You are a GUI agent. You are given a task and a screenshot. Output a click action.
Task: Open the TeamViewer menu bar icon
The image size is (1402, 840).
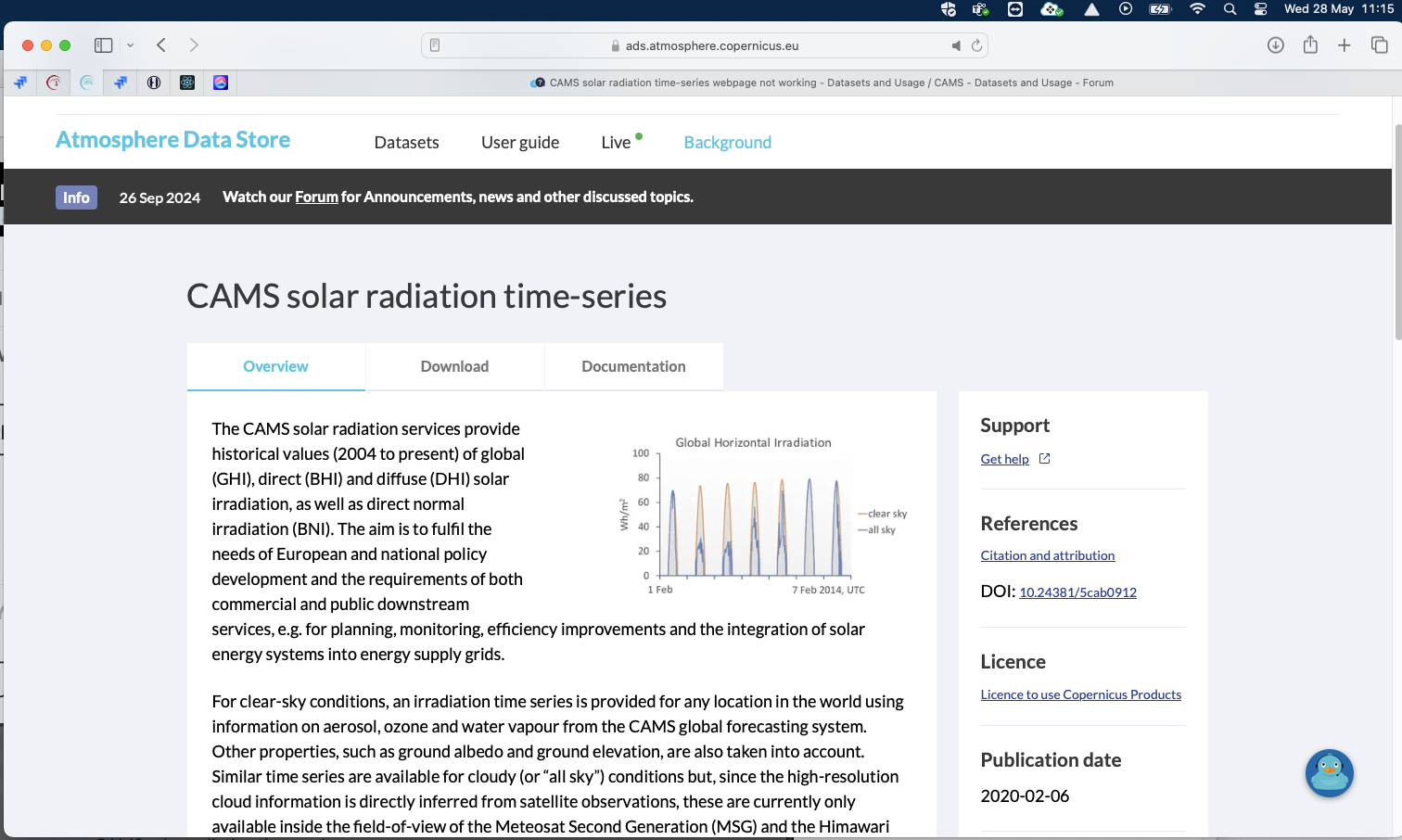click(1015, 9)
